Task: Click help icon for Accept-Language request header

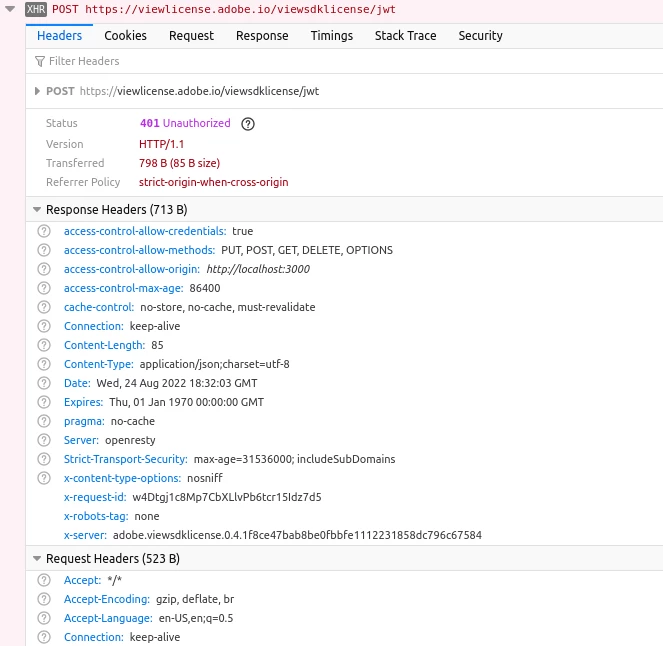Action: coord(44,618)
